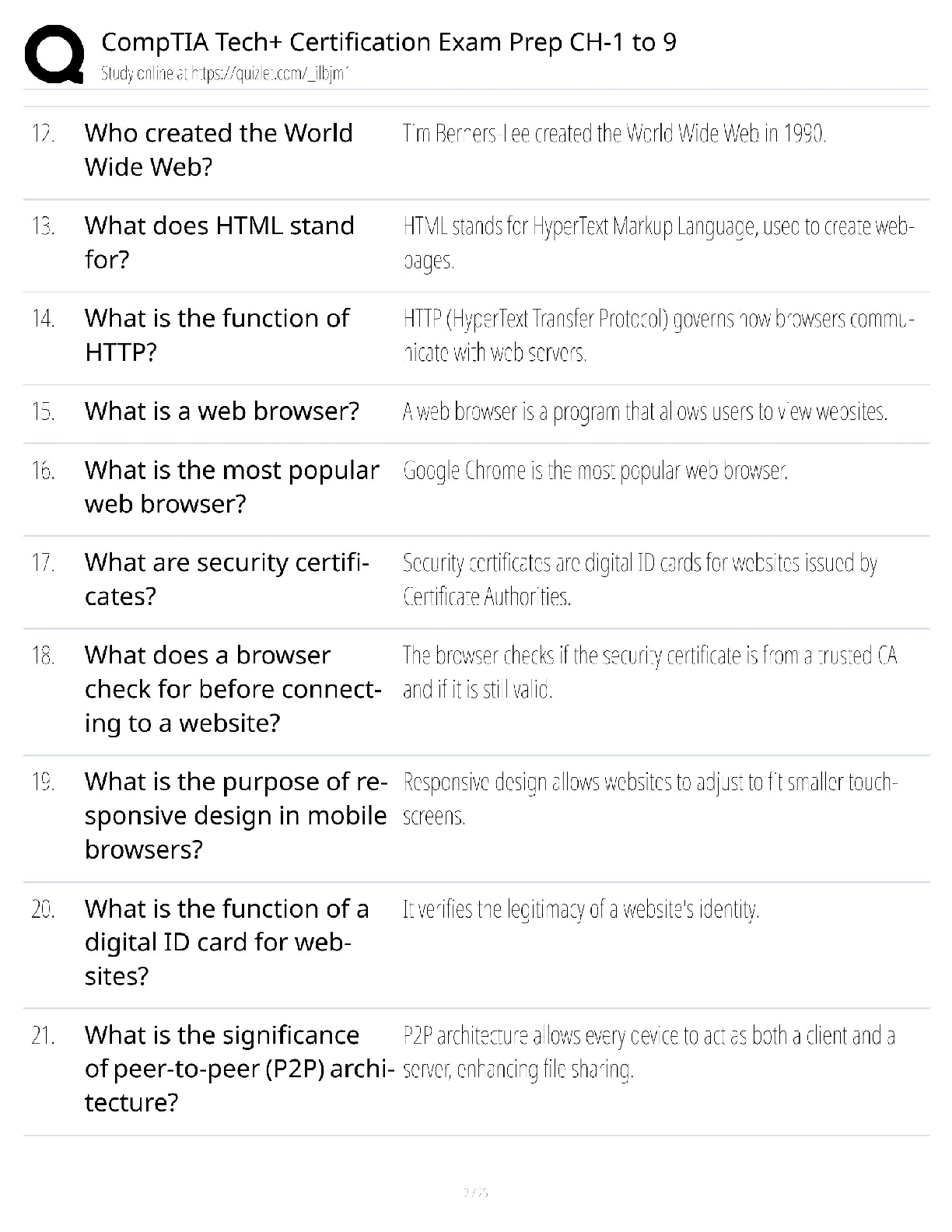This screenshot has width=952, height=1232.
Task: Select the HyperText Markup Language answer
Action: click(x=659, y=243)
